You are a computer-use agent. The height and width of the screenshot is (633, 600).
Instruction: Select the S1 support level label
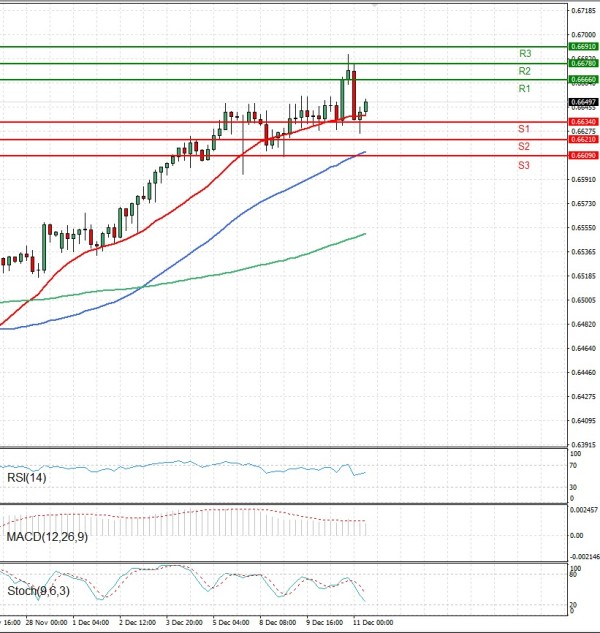tap(523, 130)
